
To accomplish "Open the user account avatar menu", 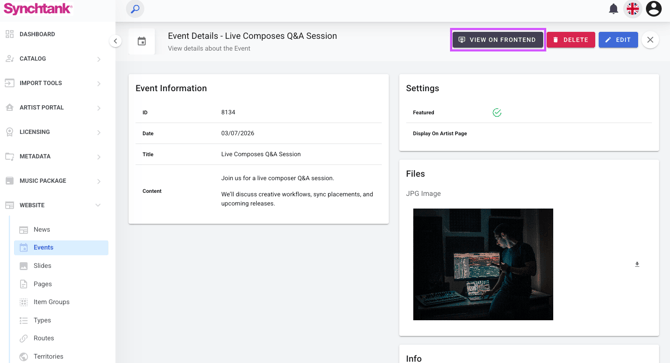I will point(653,9).
